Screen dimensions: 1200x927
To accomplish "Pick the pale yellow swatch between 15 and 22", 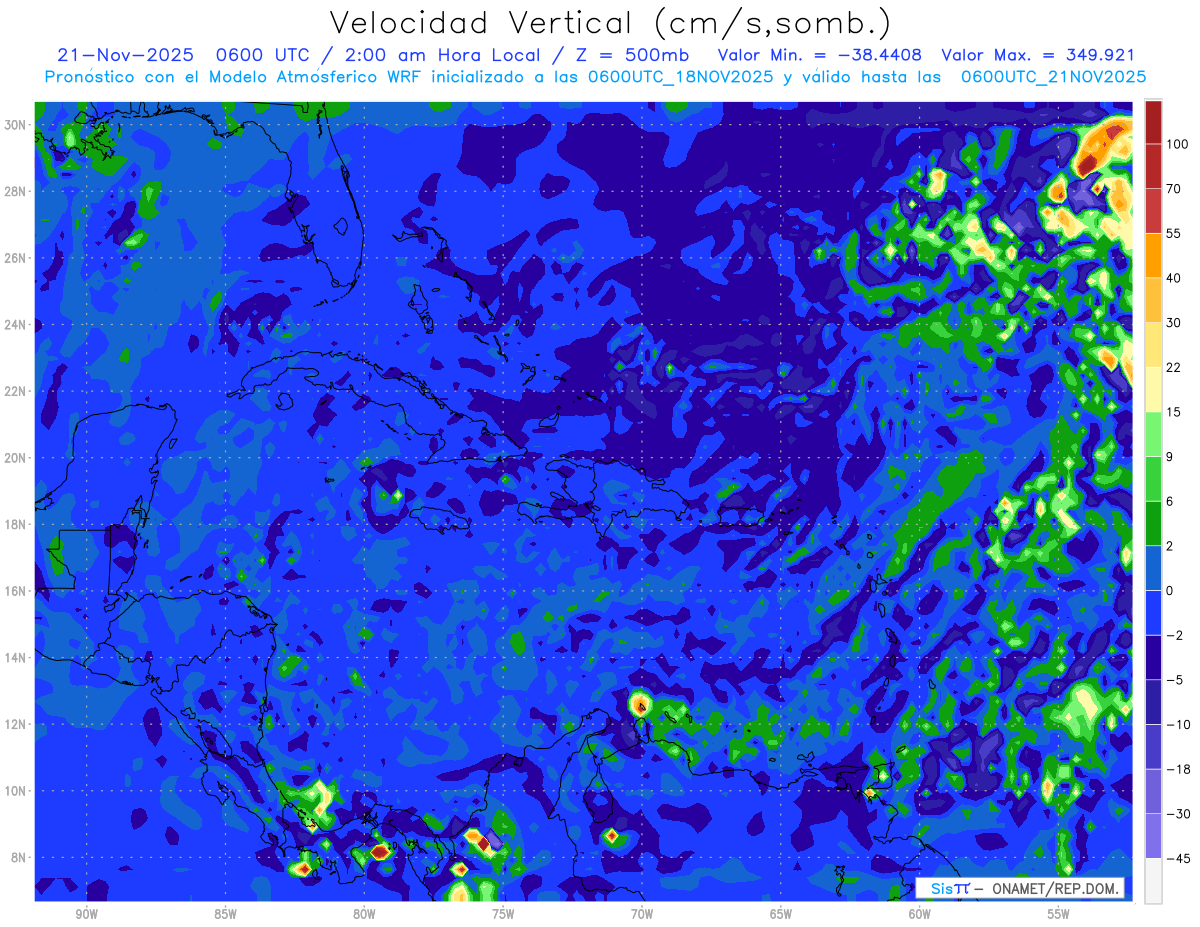I will tap(1153, 389).
